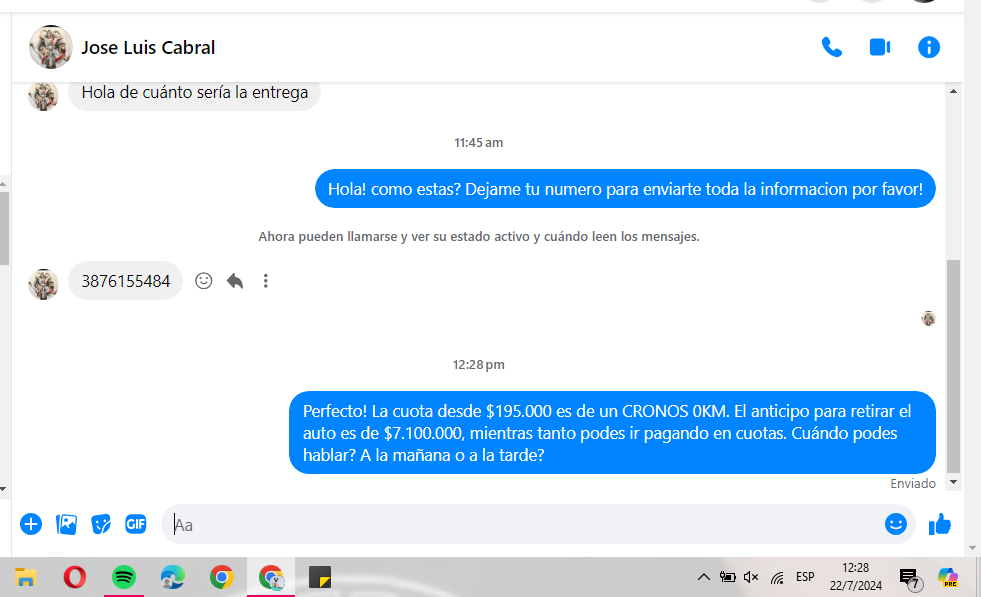React with emoji to the phone number message
The width and height of the screenshot is (981, 597).
click(204, 281)
